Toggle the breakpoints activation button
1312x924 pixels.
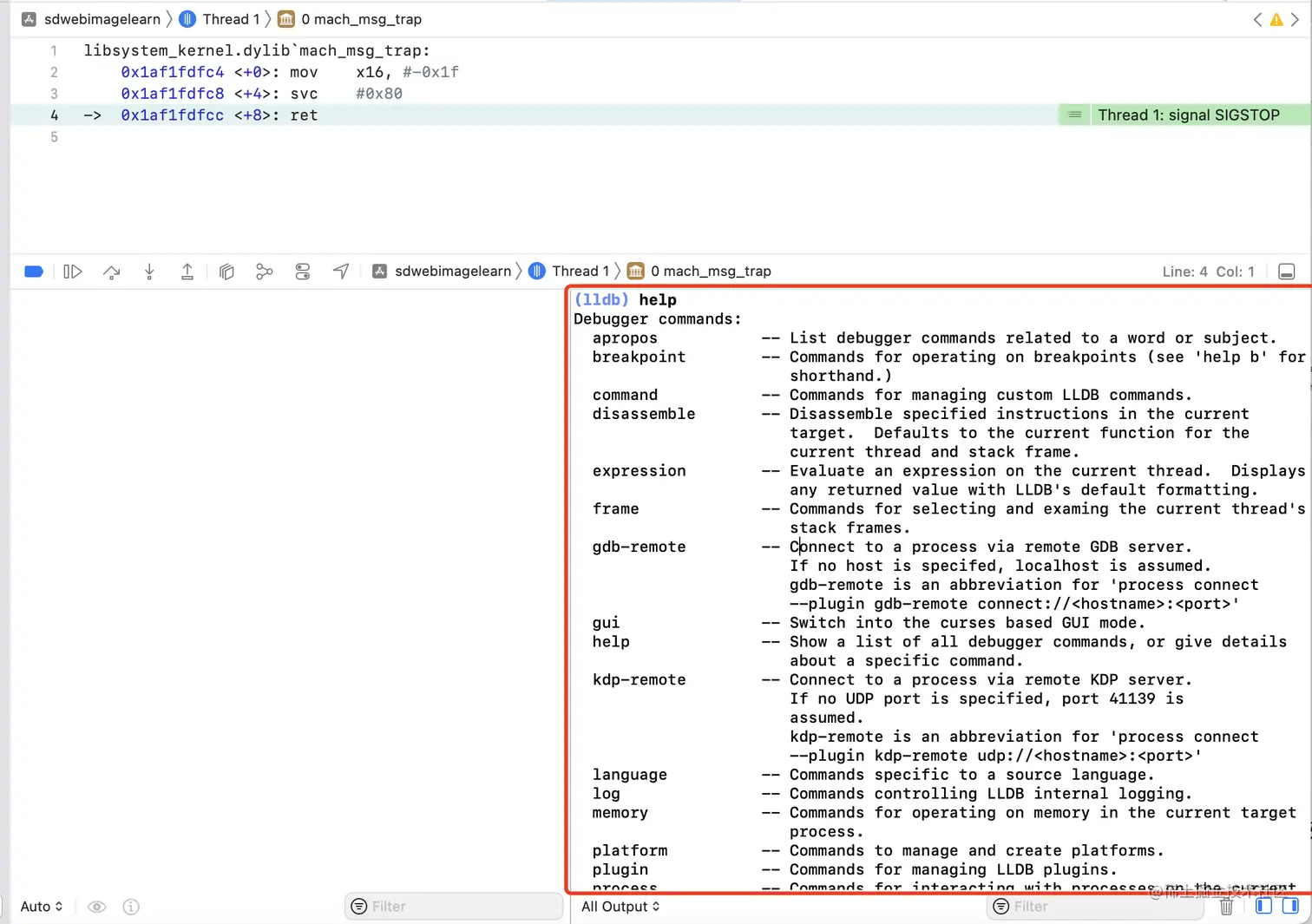click(34, 272)
